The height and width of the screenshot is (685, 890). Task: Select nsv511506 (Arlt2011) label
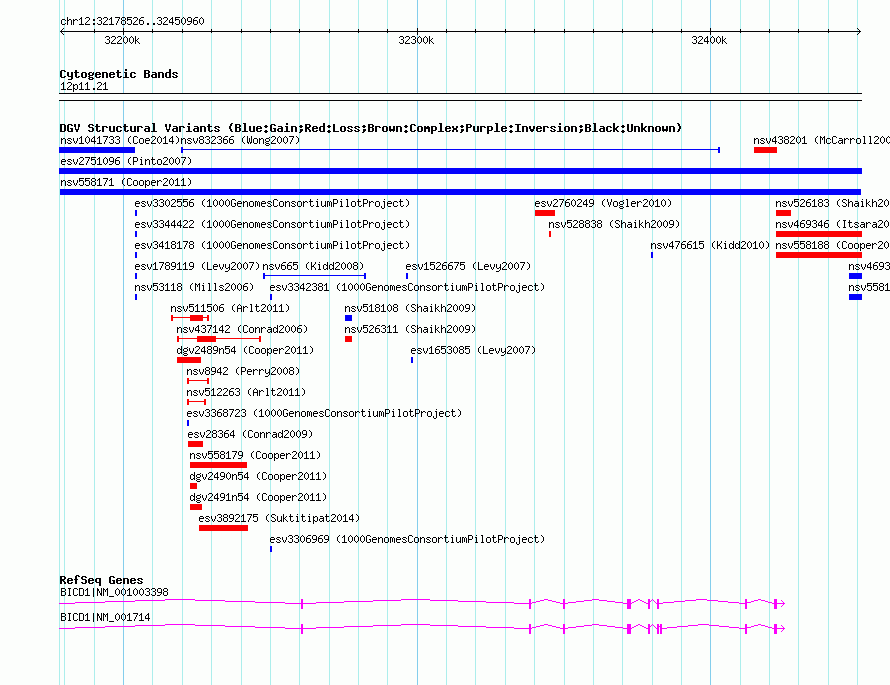tap(230, 308)
